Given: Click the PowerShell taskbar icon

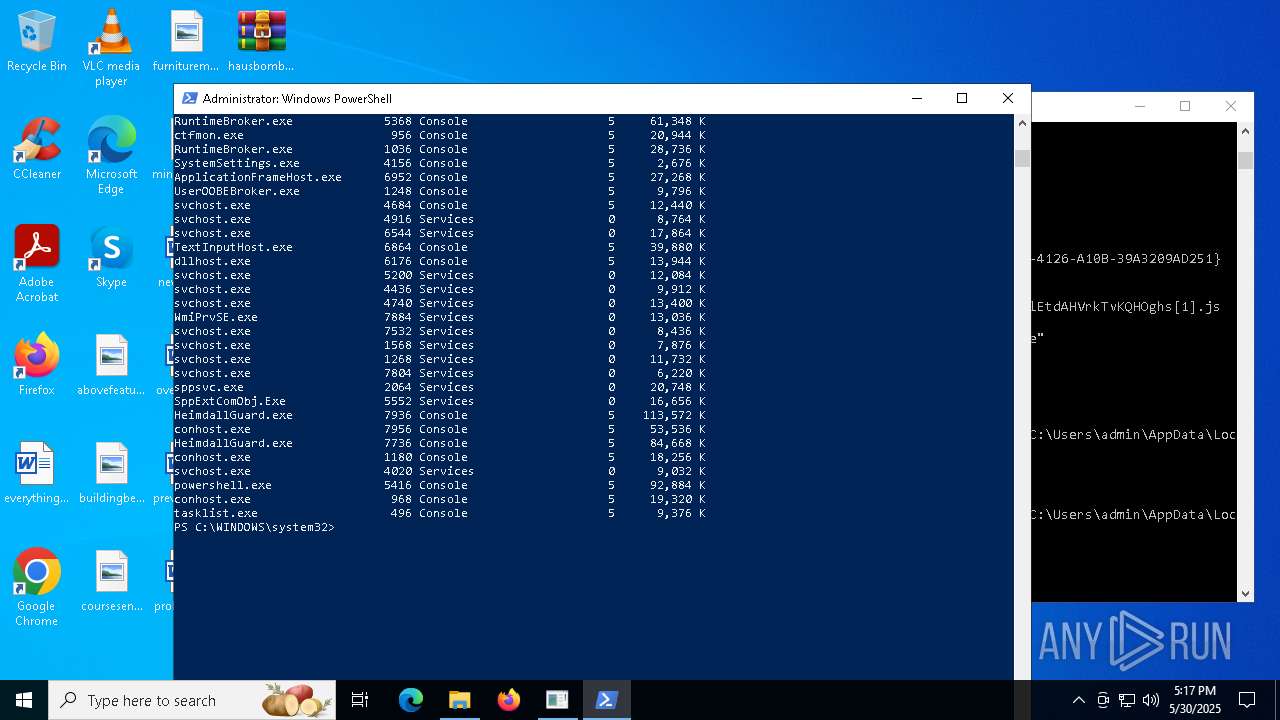Looking at the screenshot, I should (x=606, y=700).
